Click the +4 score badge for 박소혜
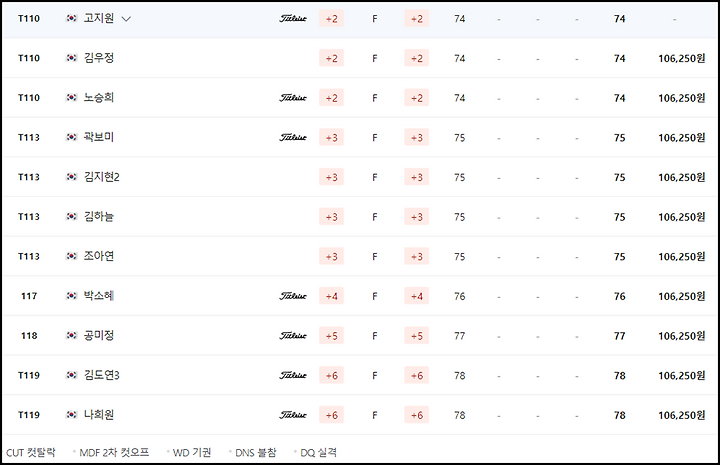The height and width of the screenshot is (465, 720). pos(332,296)
